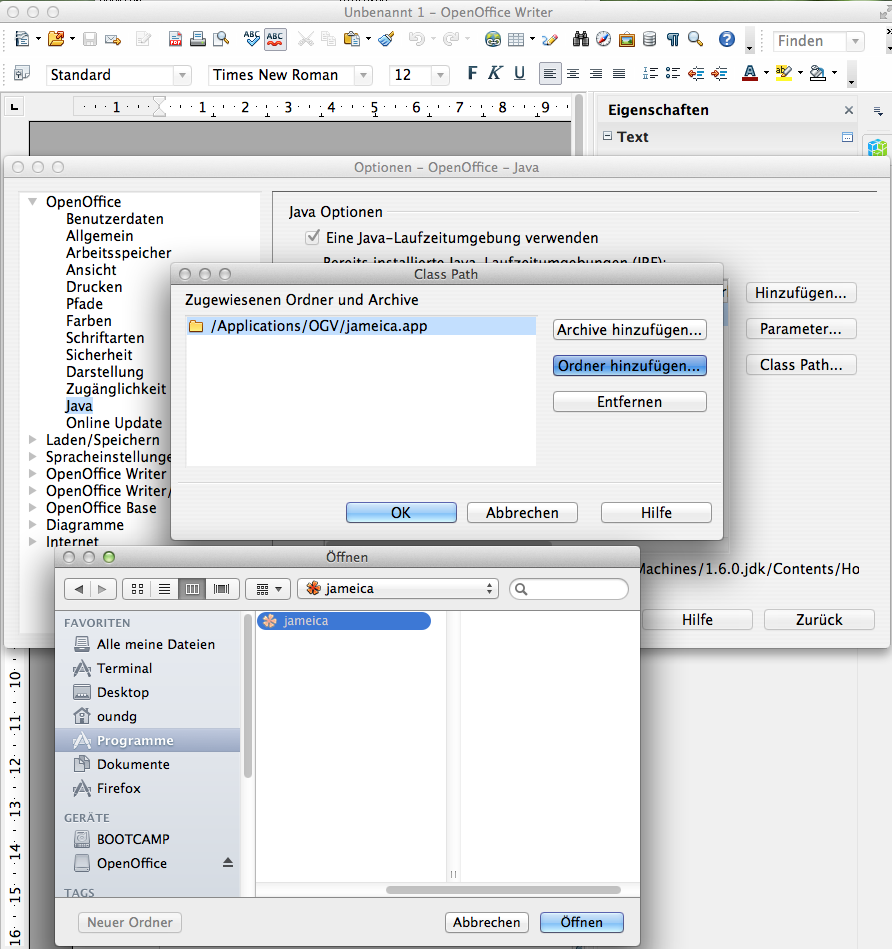Viewport: 892px width, 949px height.
Task: Click the background color paint bucket icon
Action: coord(818,73)
